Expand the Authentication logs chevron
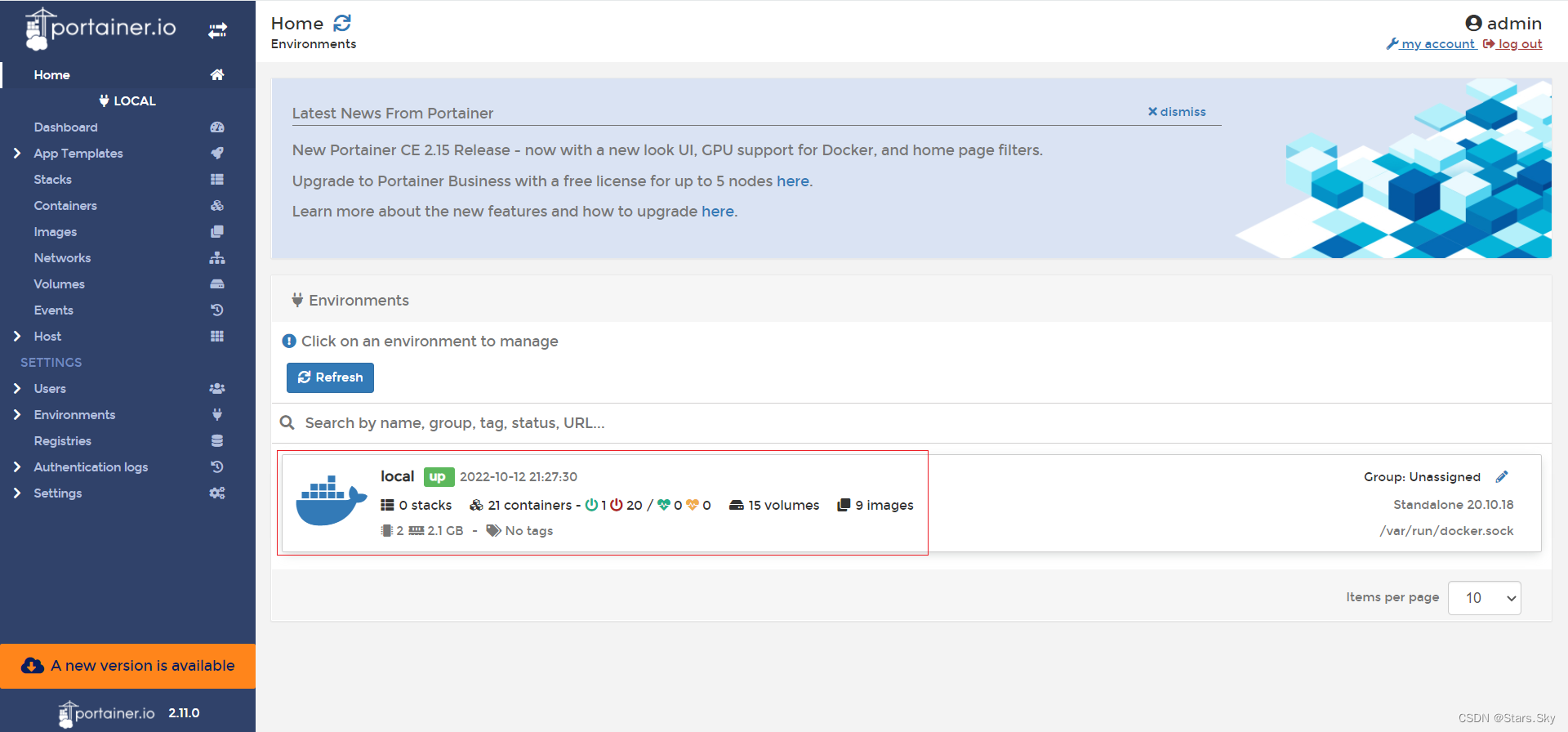The image size is (1568, 732). click(17, 467)
